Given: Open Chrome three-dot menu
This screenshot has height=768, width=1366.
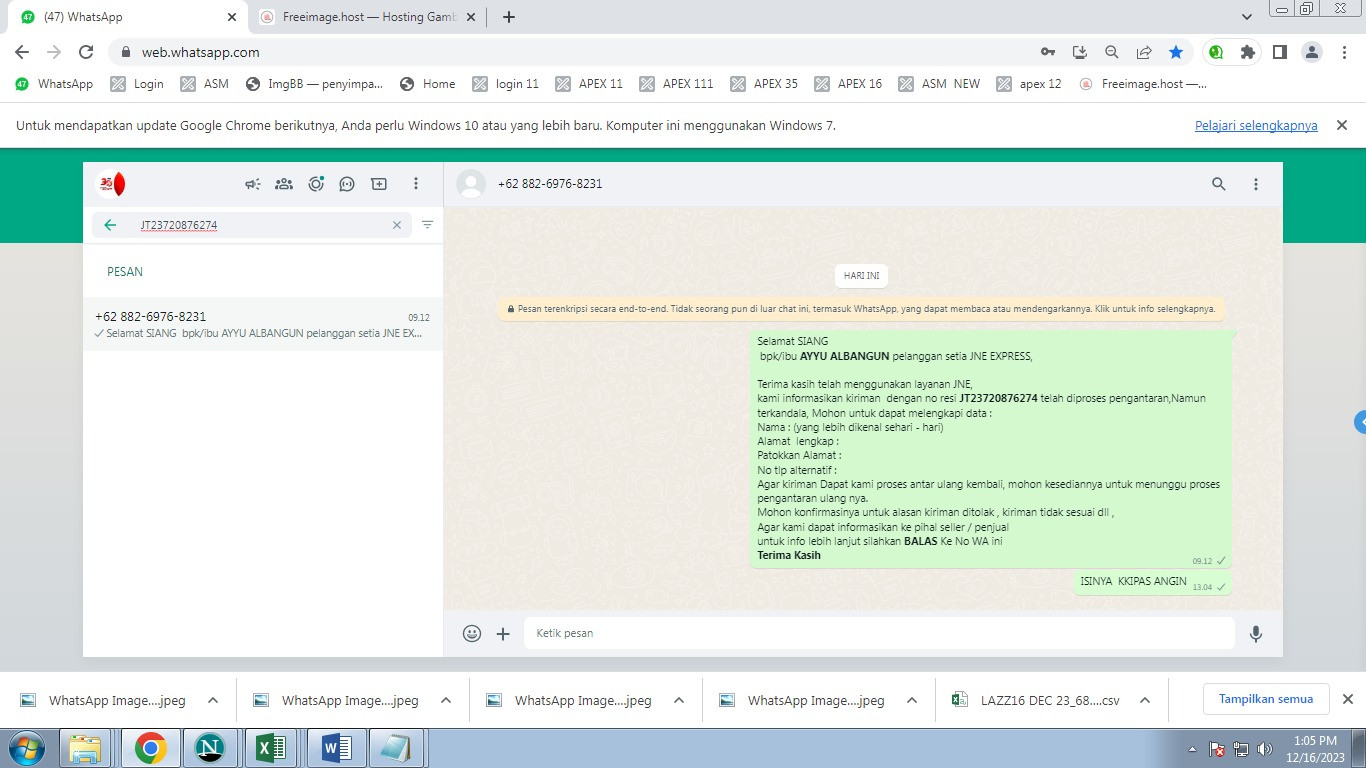Looking at the screenshot, I should (1344, 52).
